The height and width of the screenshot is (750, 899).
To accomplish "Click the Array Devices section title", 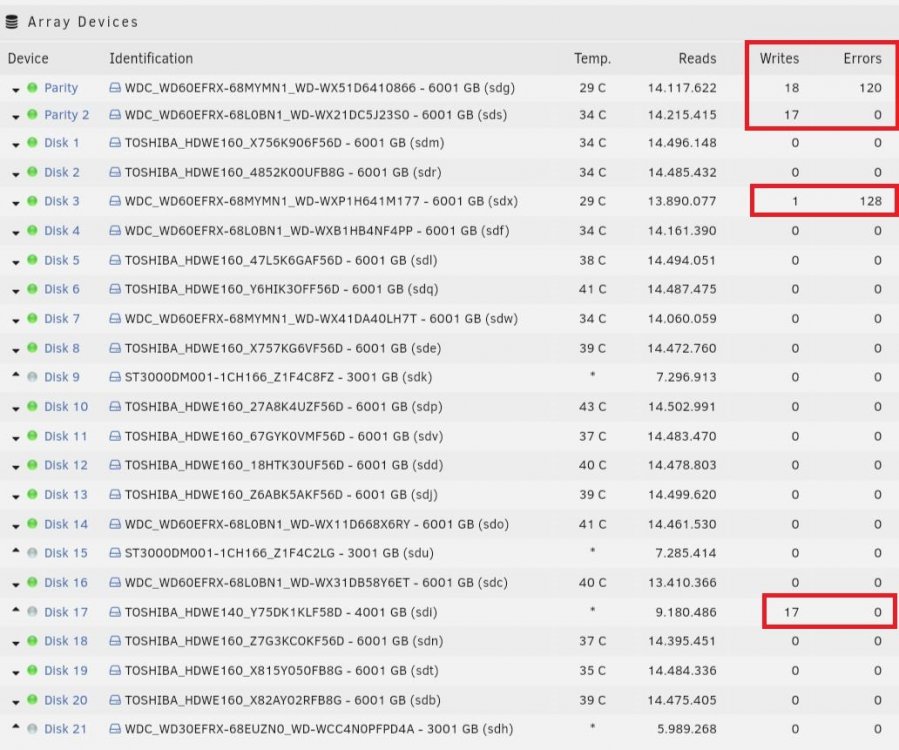I will tap(83, 22).
